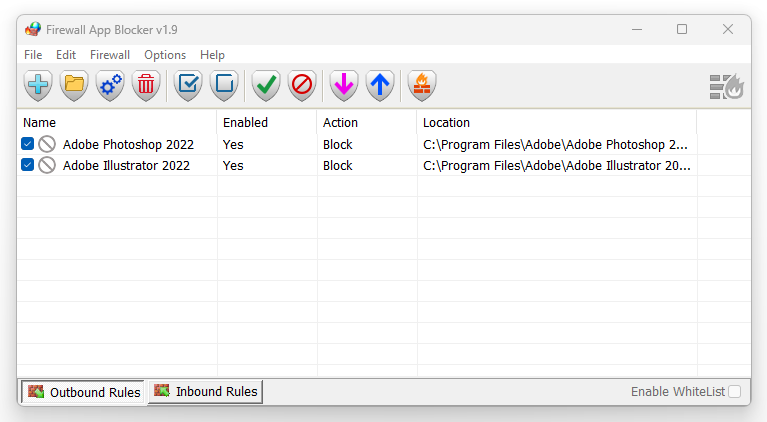Click the blue plus Add Application icon
Viewport: 767px width, 422px height.
38,86
